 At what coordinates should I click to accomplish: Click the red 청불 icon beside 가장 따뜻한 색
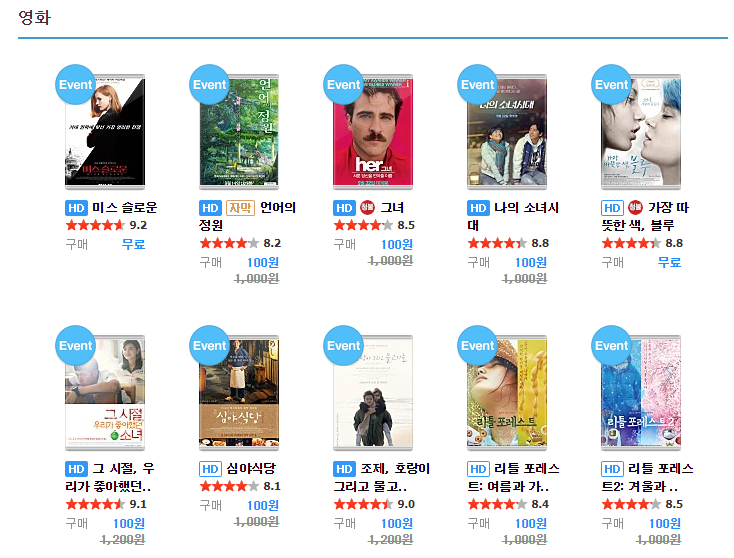tap(635, 207)
